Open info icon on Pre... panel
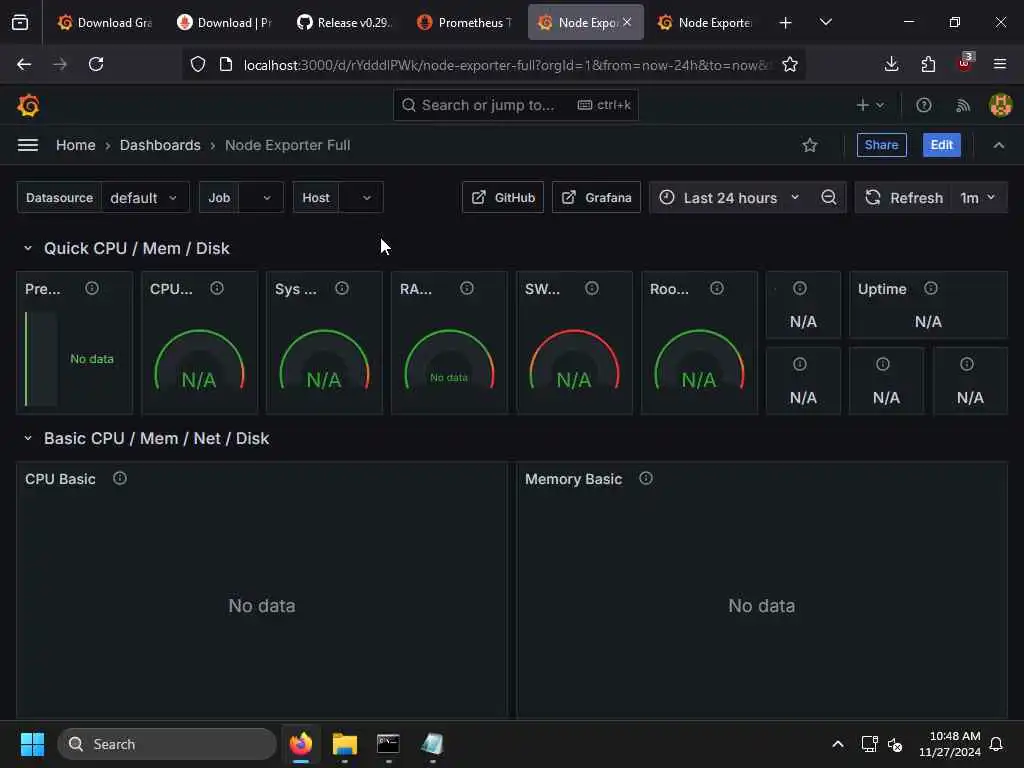1024x768 pixels. pyautogui.click(x=92, y=288)
